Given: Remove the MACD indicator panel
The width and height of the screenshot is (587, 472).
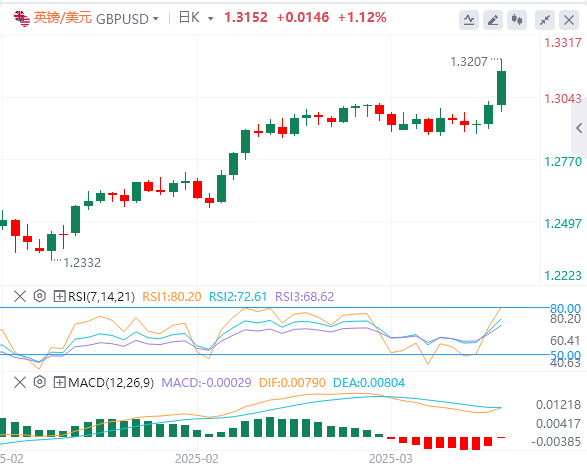Looking at the screenshot, I should pyautogui.click(x=19, y=382).
